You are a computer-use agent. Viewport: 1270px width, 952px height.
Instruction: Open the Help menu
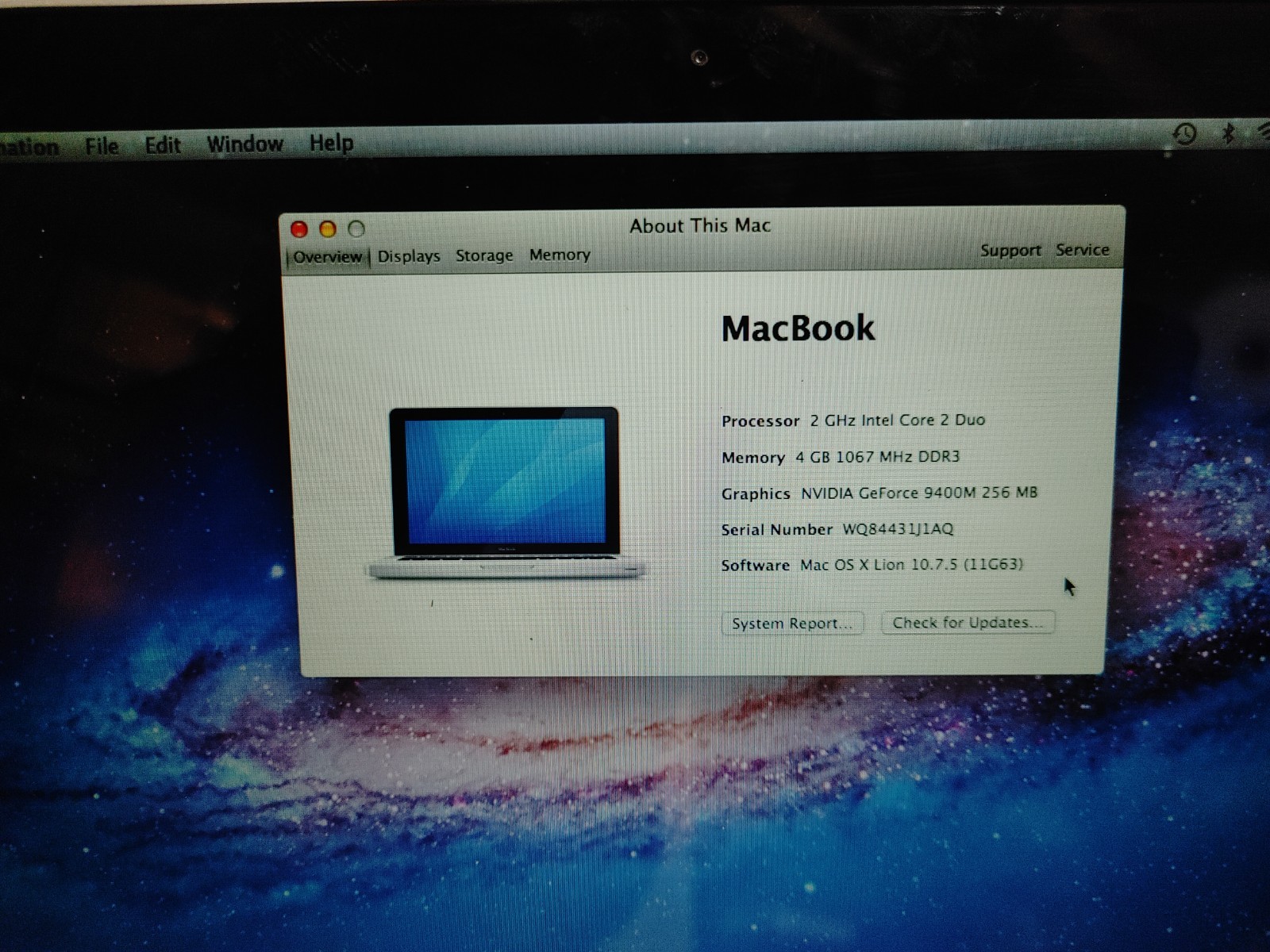331,143
